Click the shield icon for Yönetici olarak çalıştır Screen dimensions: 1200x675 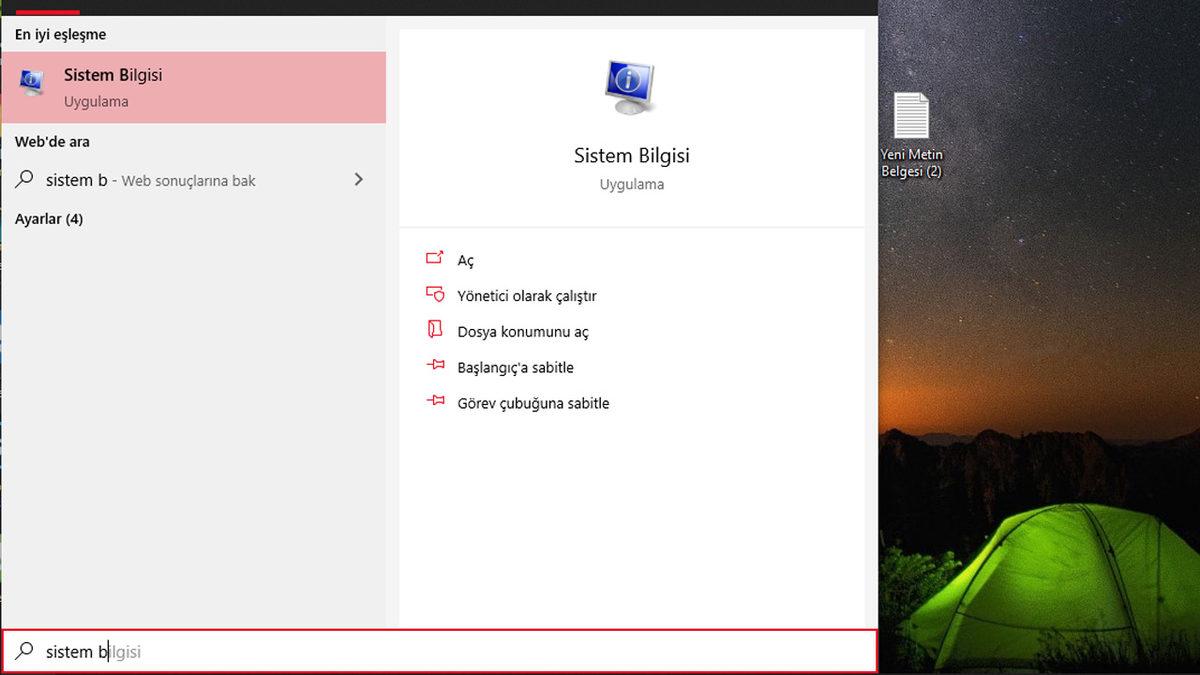tap(434, 294)
